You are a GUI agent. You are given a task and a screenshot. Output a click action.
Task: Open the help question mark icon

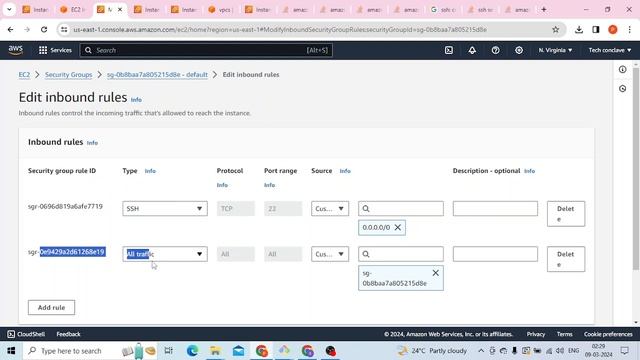click(495, 50)
